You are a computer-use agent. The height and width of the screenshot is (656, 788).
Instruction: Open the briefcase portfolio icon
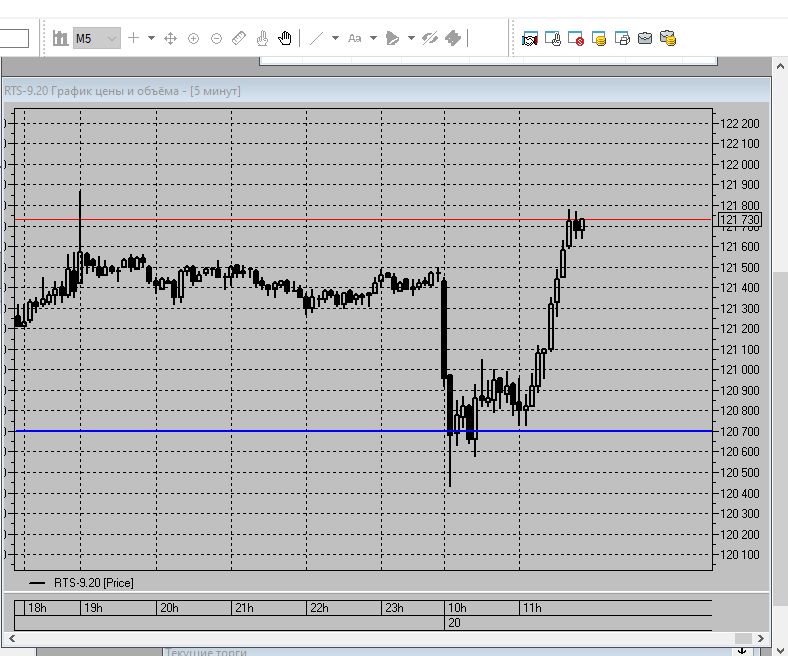tap(645, 38)
